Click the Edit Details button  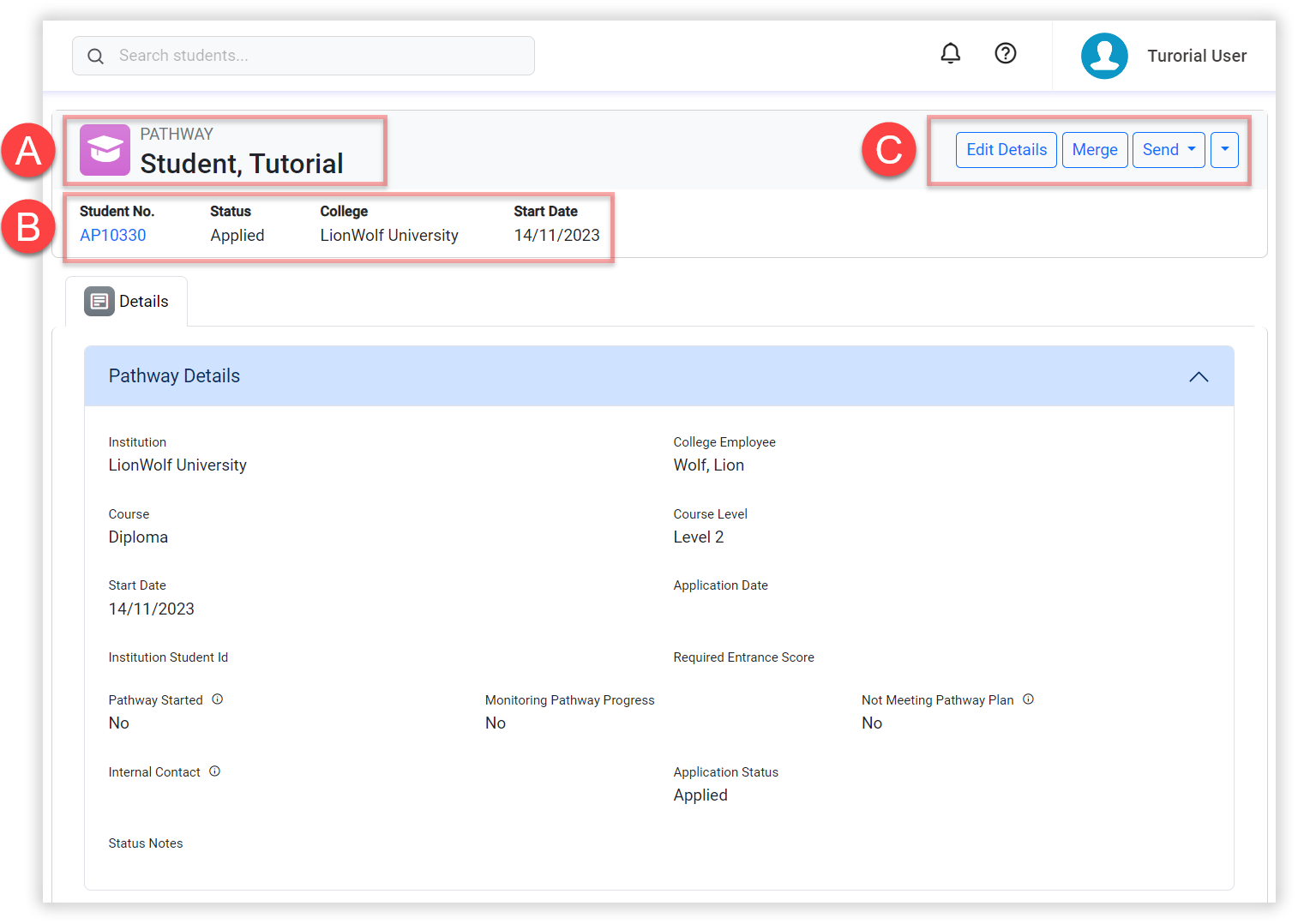click(x=1006, y=150)
